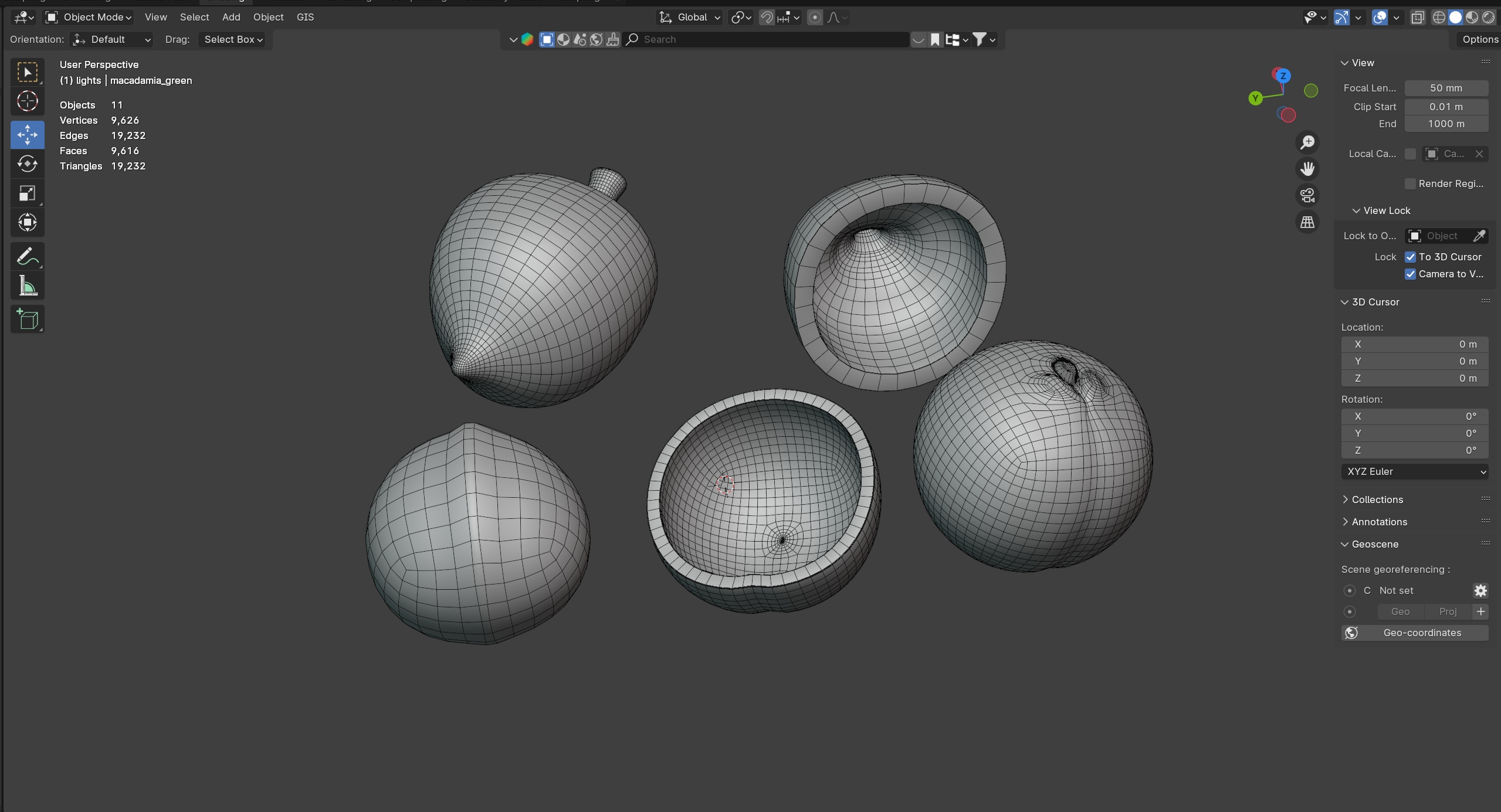This screenshot has width=1501, height=812.
Task: Select the Cursor tool in toolbar
Action: [x=27, y=101]
